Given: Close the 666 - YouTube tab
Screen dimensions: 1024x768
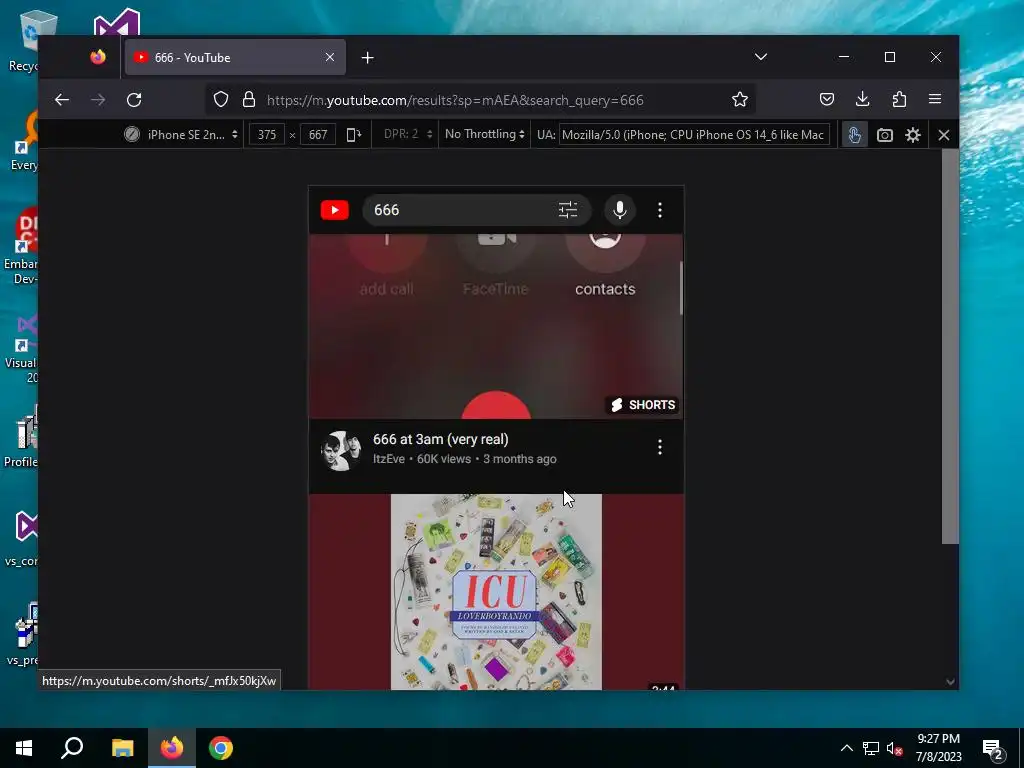Looking at the screenshot, I should click(330, 57).
